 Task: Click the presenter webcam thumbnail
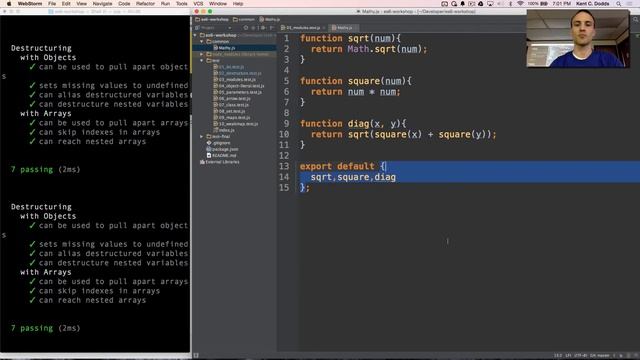point(578,39)
